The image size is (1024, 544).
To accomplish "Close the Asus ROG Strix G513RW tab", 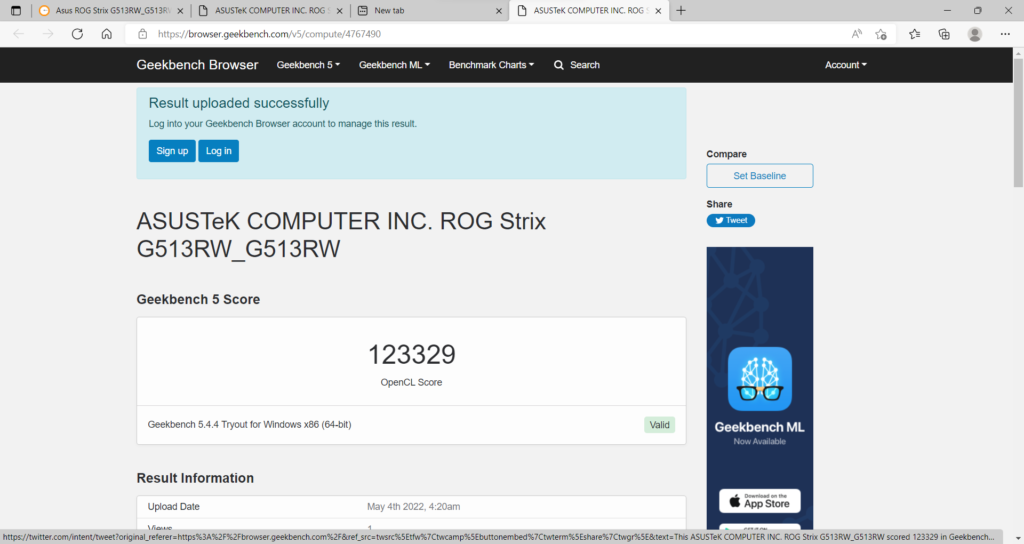I will click(180, 11).
